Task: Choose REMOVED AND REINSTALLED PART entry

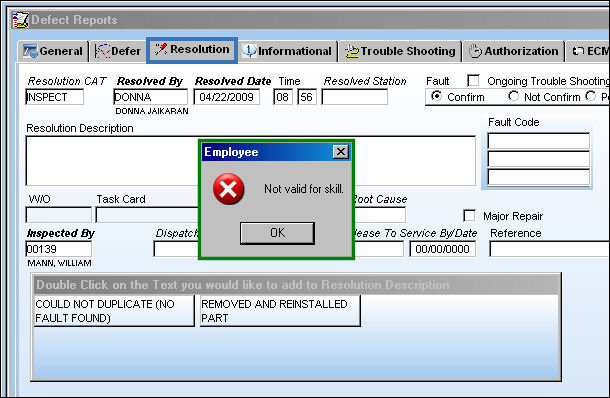Action: tap(280, 310)
